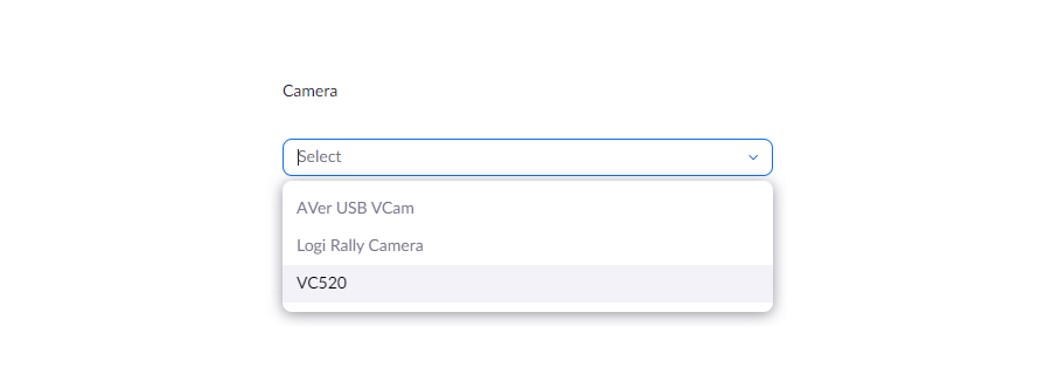Click the chevron arrow in Select box
The image size is (1052, 392).
[x=753, y=157]
